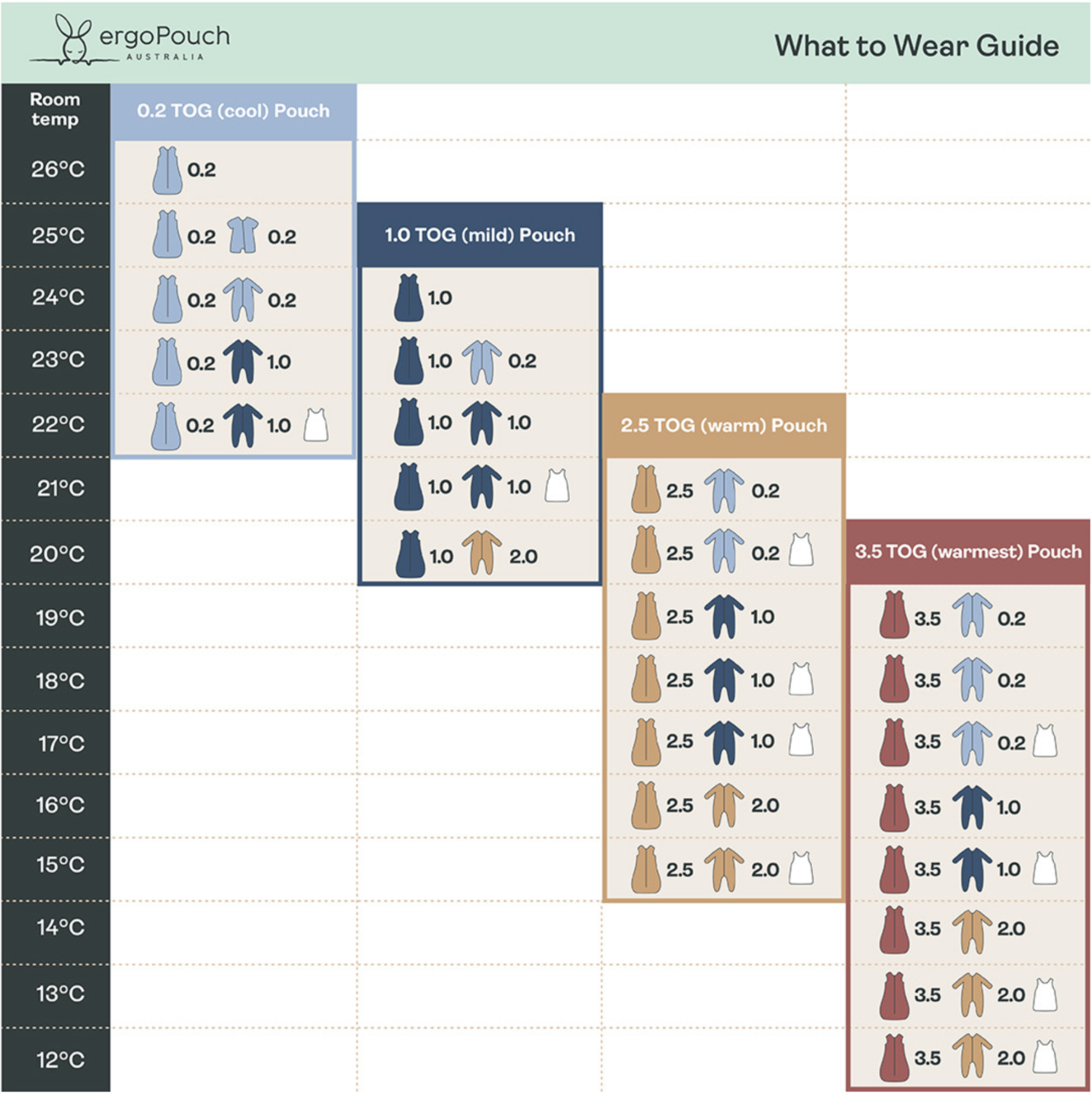
Task: Click the navy sleepsuit in the 2.5 TOG column at 19°C
Action: (724, 616)
